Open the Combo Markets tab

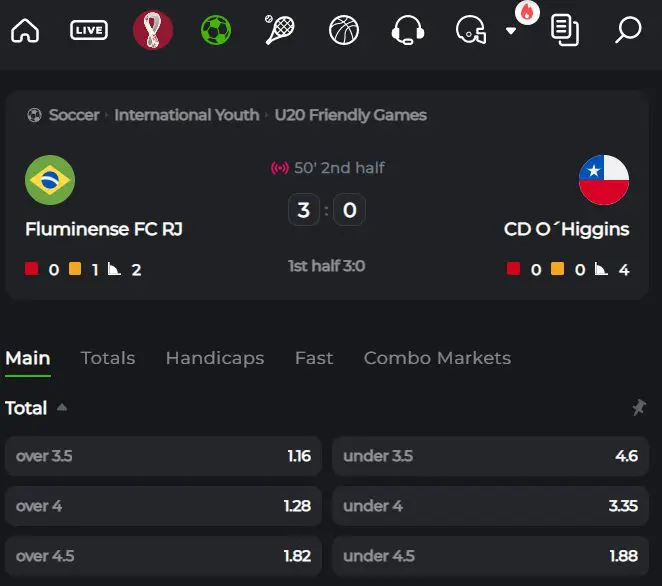(x=437, y=358)
